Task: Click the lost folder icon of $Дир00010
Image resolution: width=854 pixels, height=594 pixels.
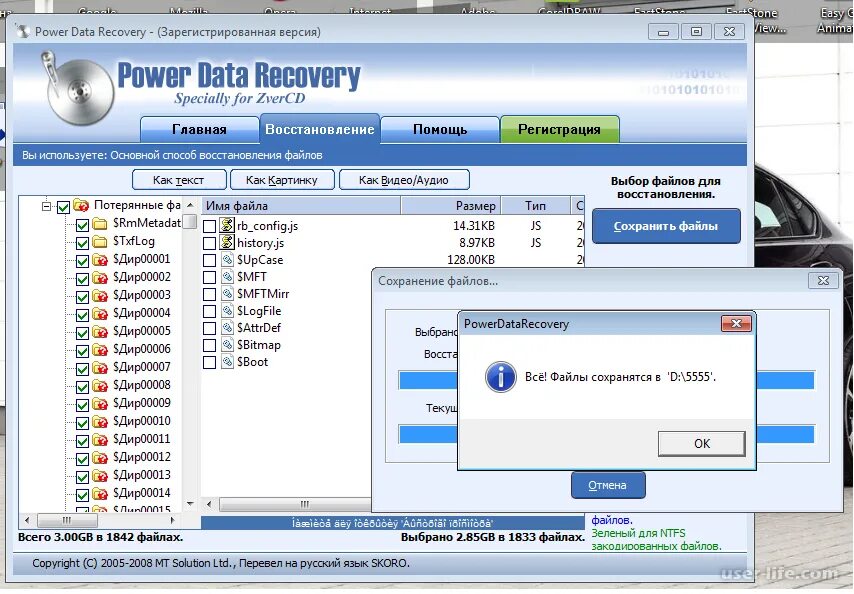Action: point(100,421)
